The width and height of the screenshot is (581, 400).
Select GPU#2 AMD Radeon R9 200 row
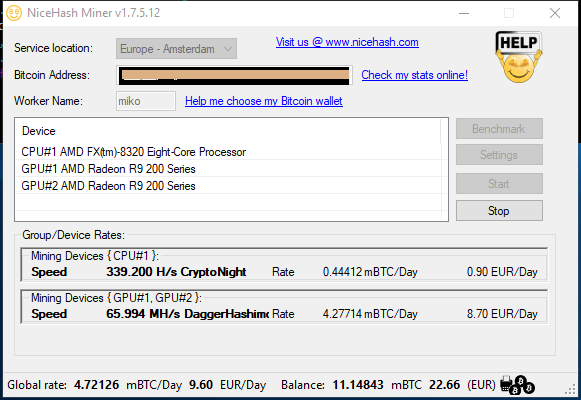(229, 186)
